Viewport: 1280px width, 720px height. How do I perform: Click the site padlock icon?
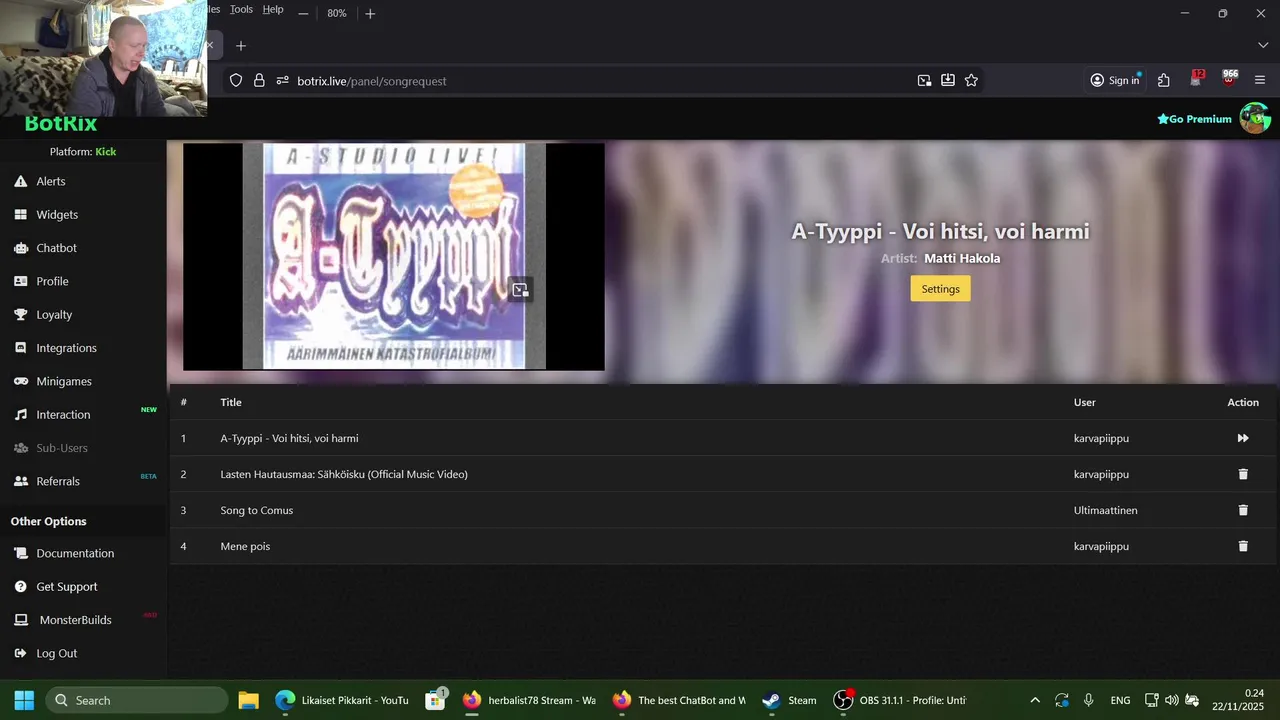[259, 81]
